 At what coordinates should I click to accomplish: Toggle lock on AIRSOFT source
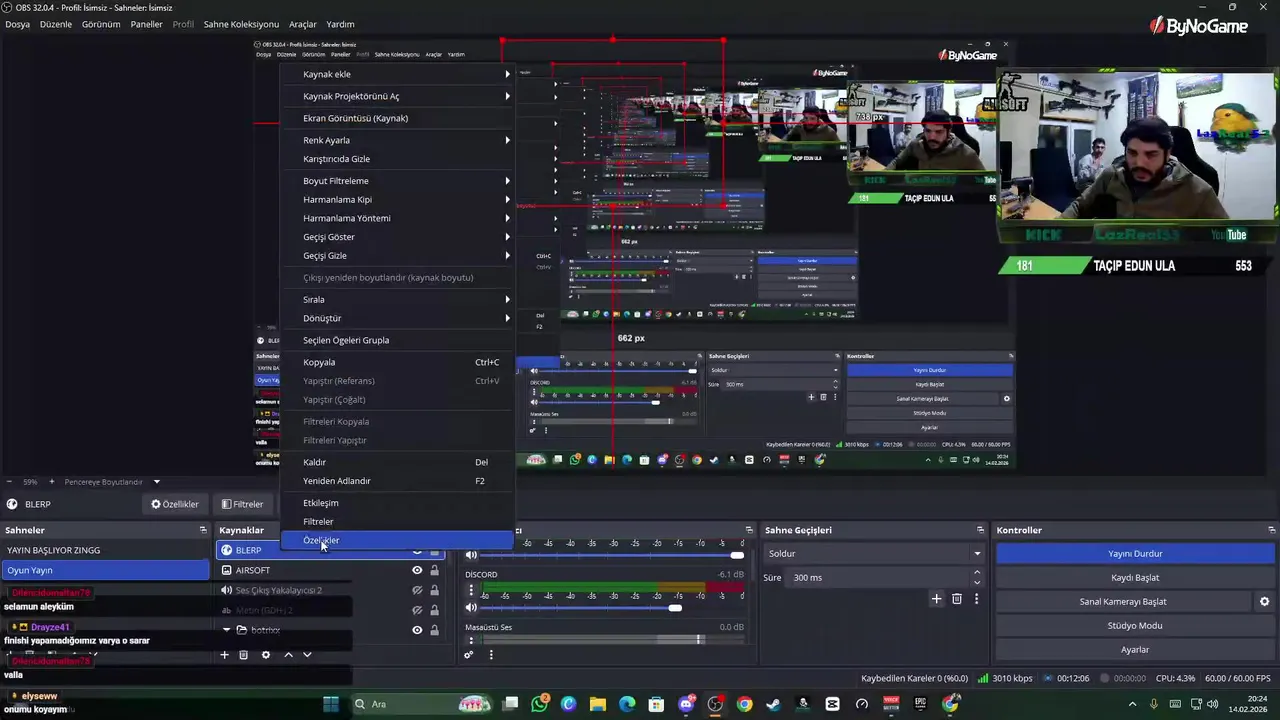pos(434,570)
